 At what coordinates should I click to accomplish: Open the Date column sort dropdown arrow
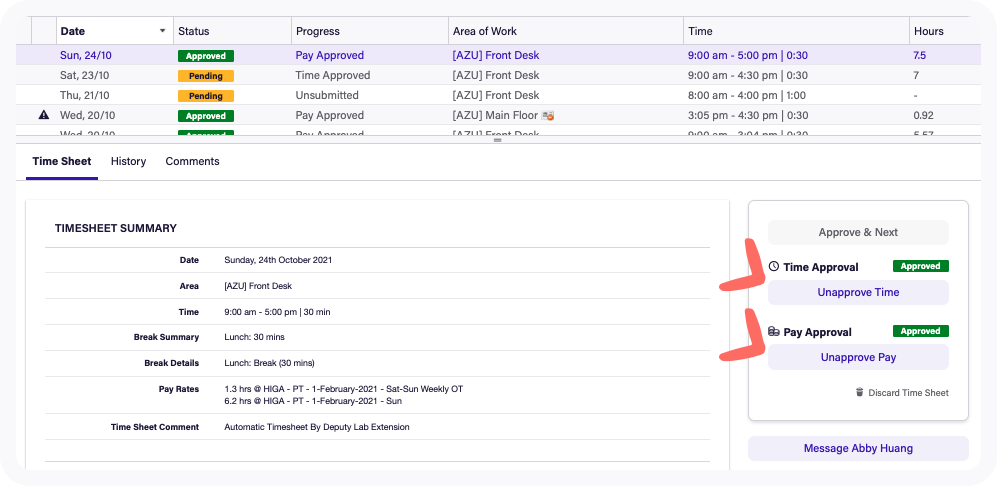(163, 31)
